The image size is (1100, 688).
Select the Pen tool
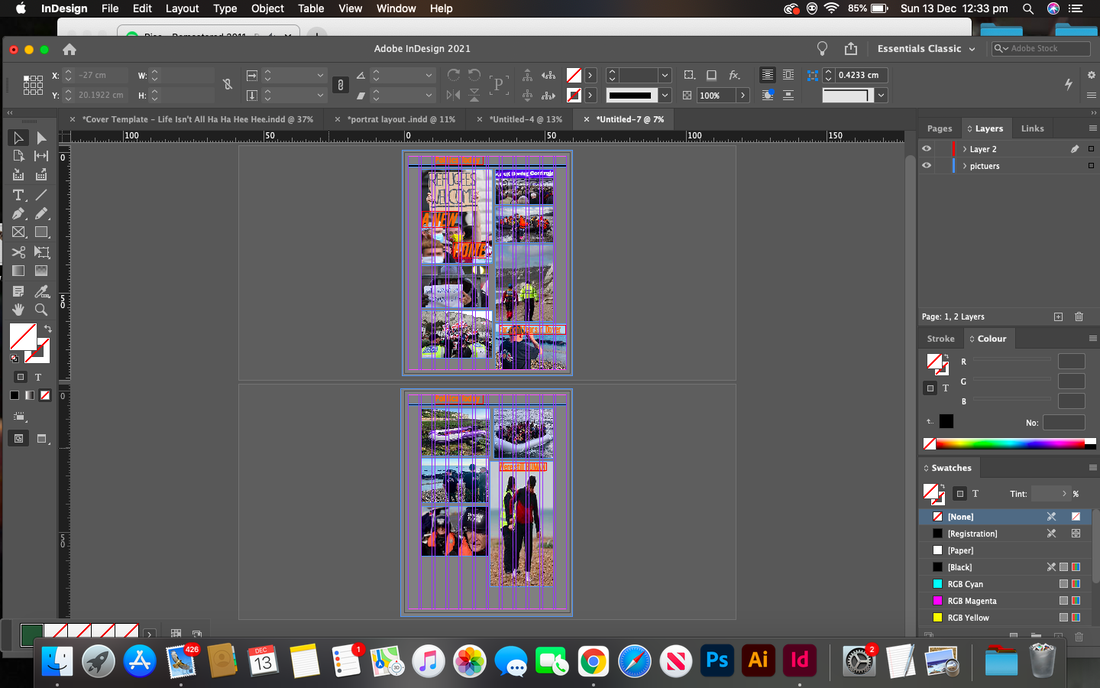click(x=18, y=214)
